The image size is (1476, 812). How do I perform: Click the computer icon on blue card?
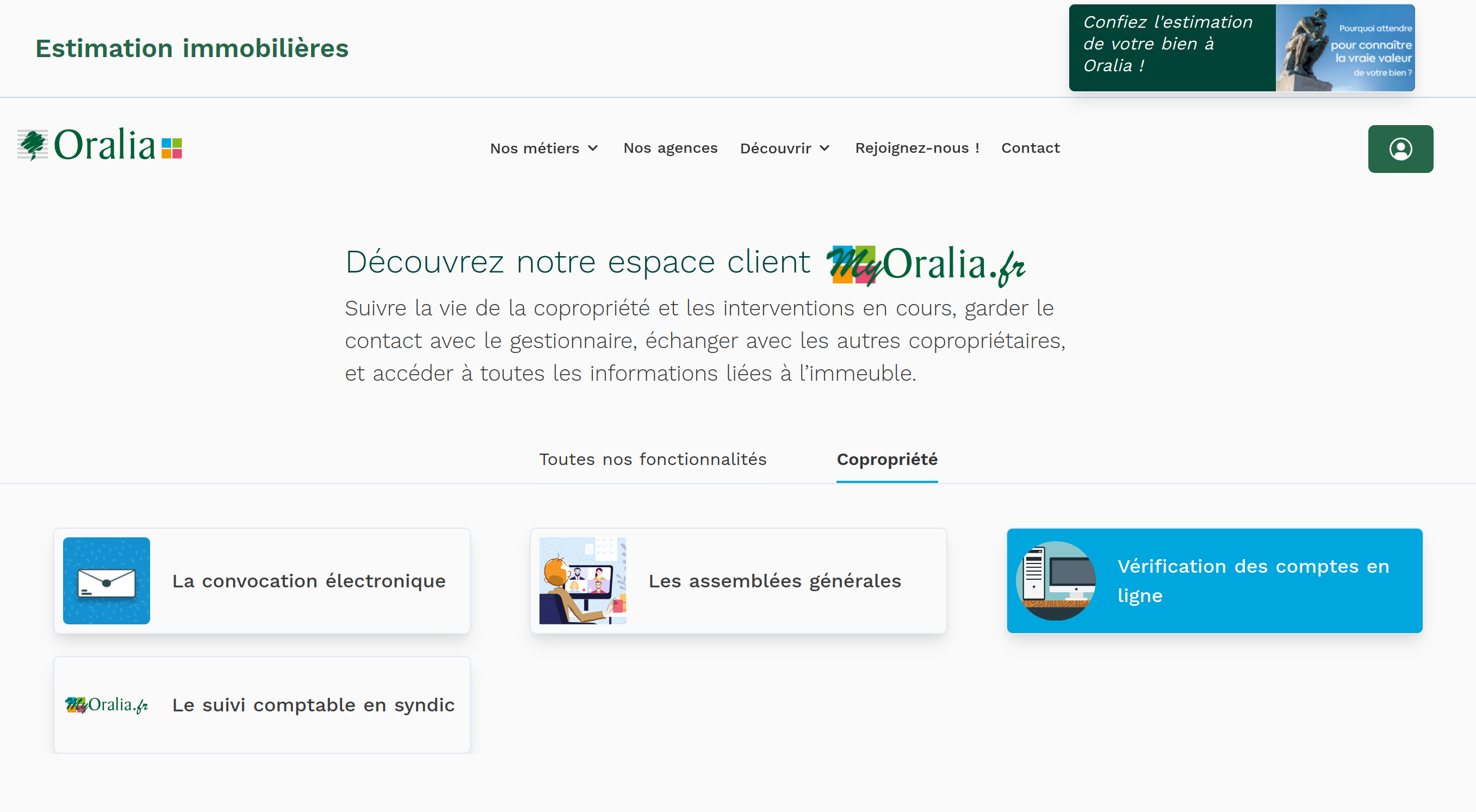[x=1056, y=580]
